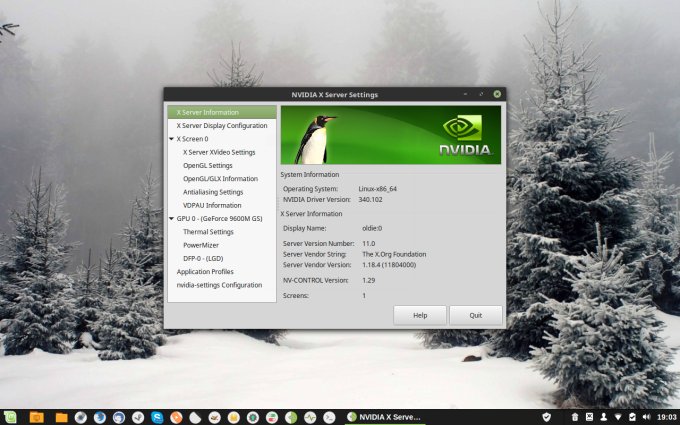Open the file manager folder launcher
This screenshot has height=425, width=680.
pos(62,418)
